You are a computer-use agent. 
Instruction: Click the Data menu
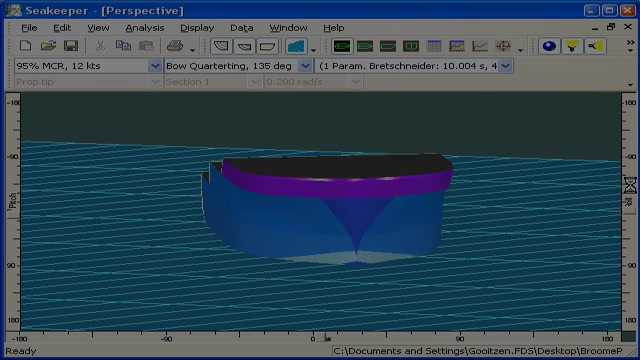[x=242, y=28]
